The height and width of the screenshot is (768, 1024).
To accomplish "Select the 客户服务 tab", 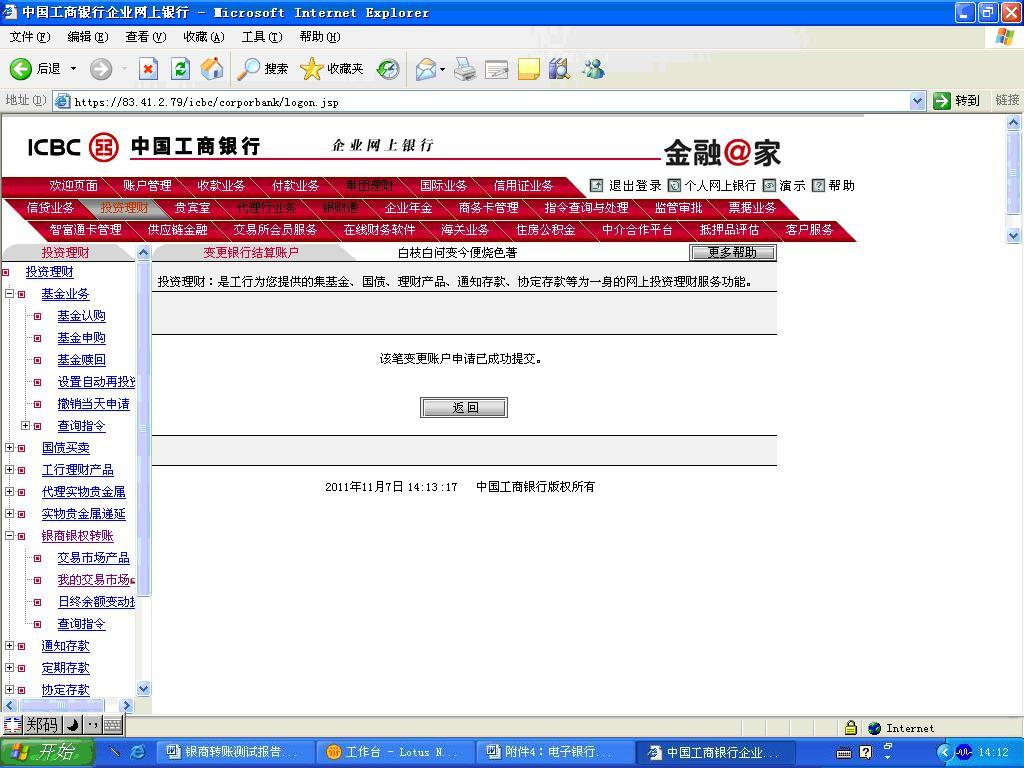I will (x=809, y=230).
